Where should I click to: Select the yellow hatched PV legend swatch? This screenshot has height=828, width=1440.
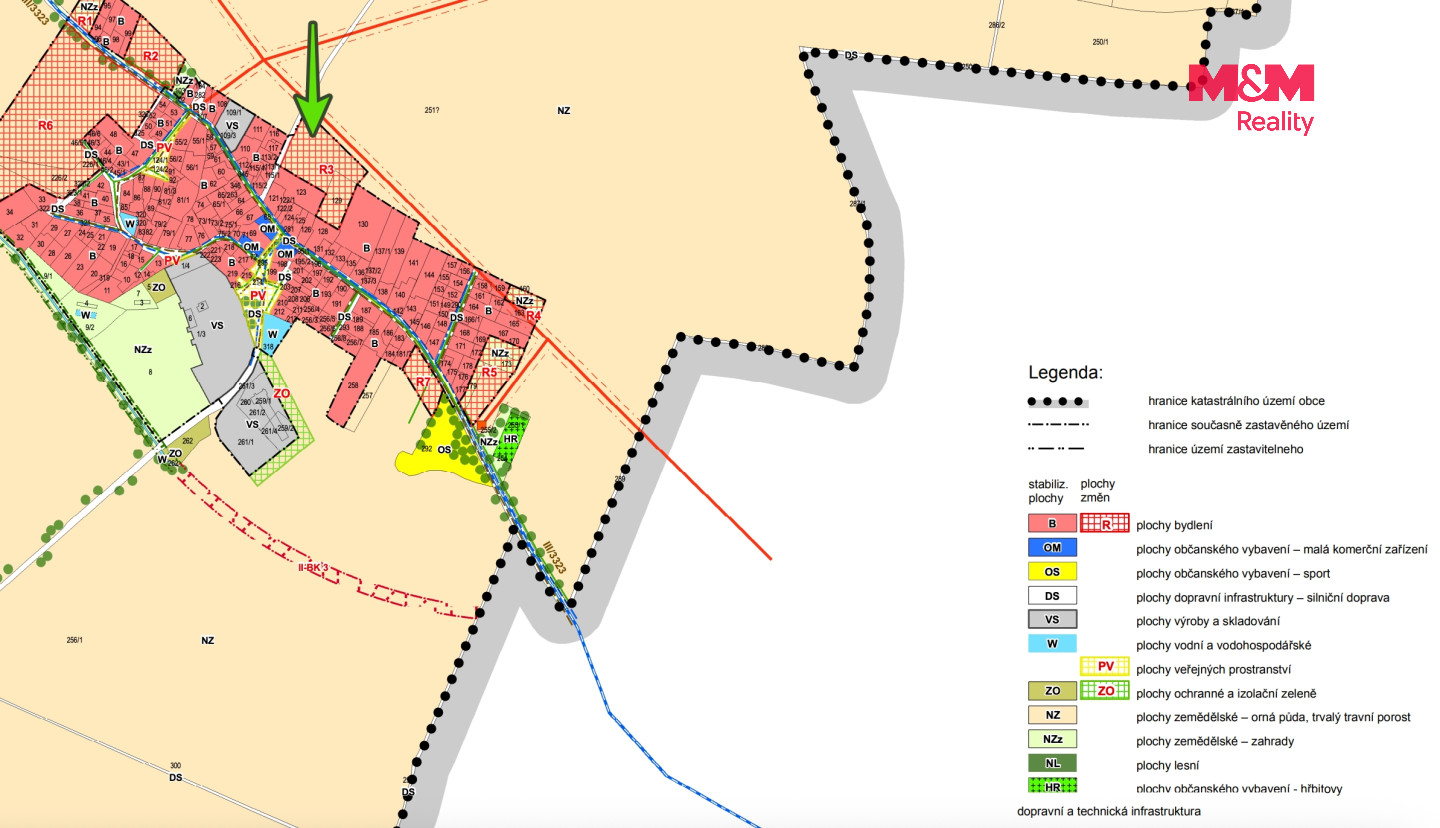pyautogui.click(x=1105, y=667)
